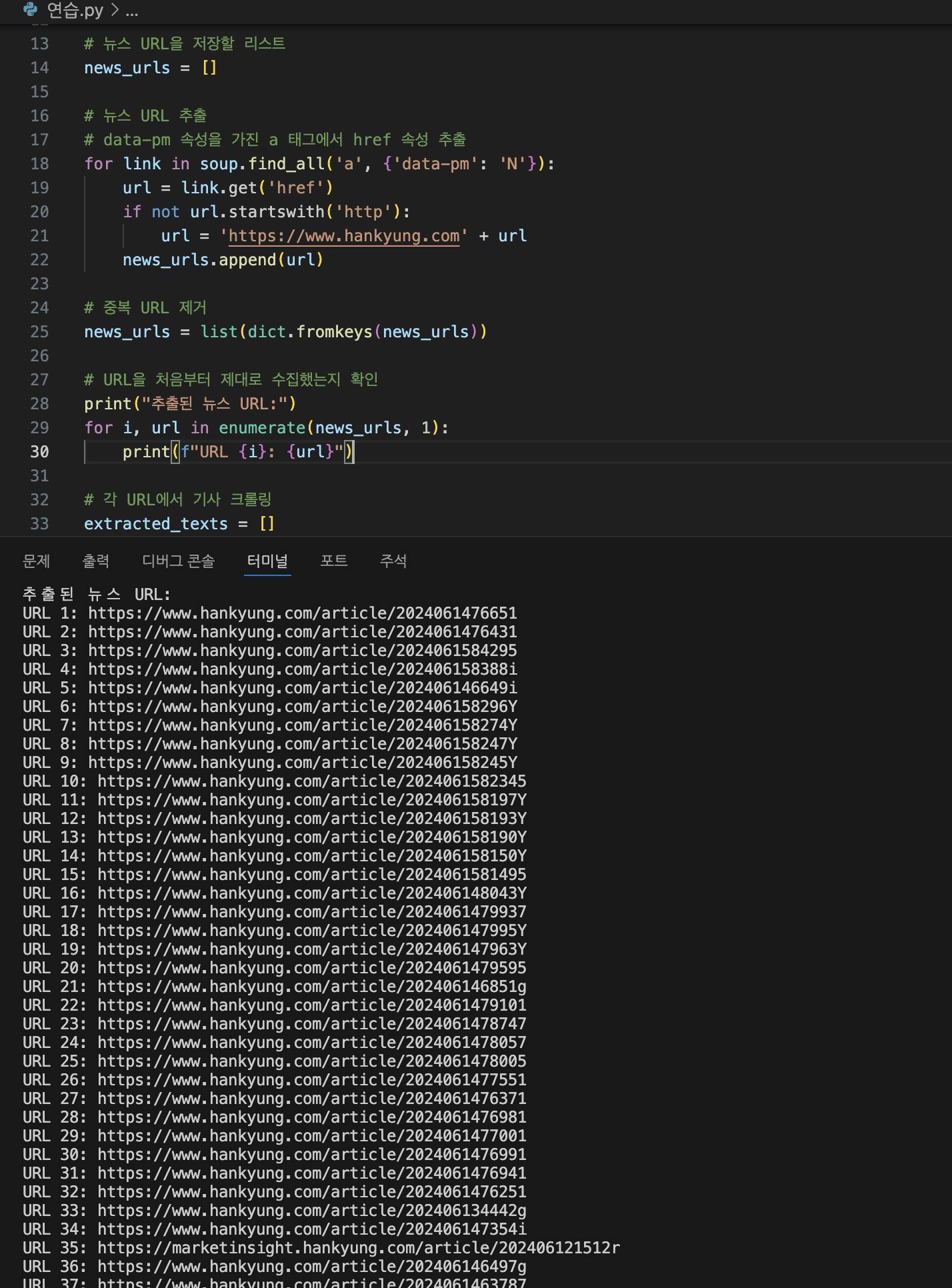
Task: Follow the URL 10 article link
Action: [x=311, y=781]
